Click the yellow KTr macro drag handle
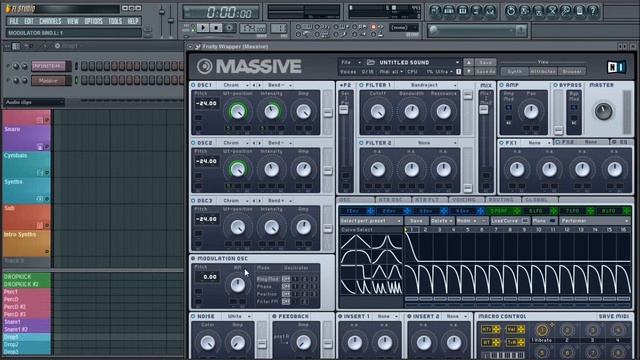Screen dimensions: 640x360 [x=496, y=329]
